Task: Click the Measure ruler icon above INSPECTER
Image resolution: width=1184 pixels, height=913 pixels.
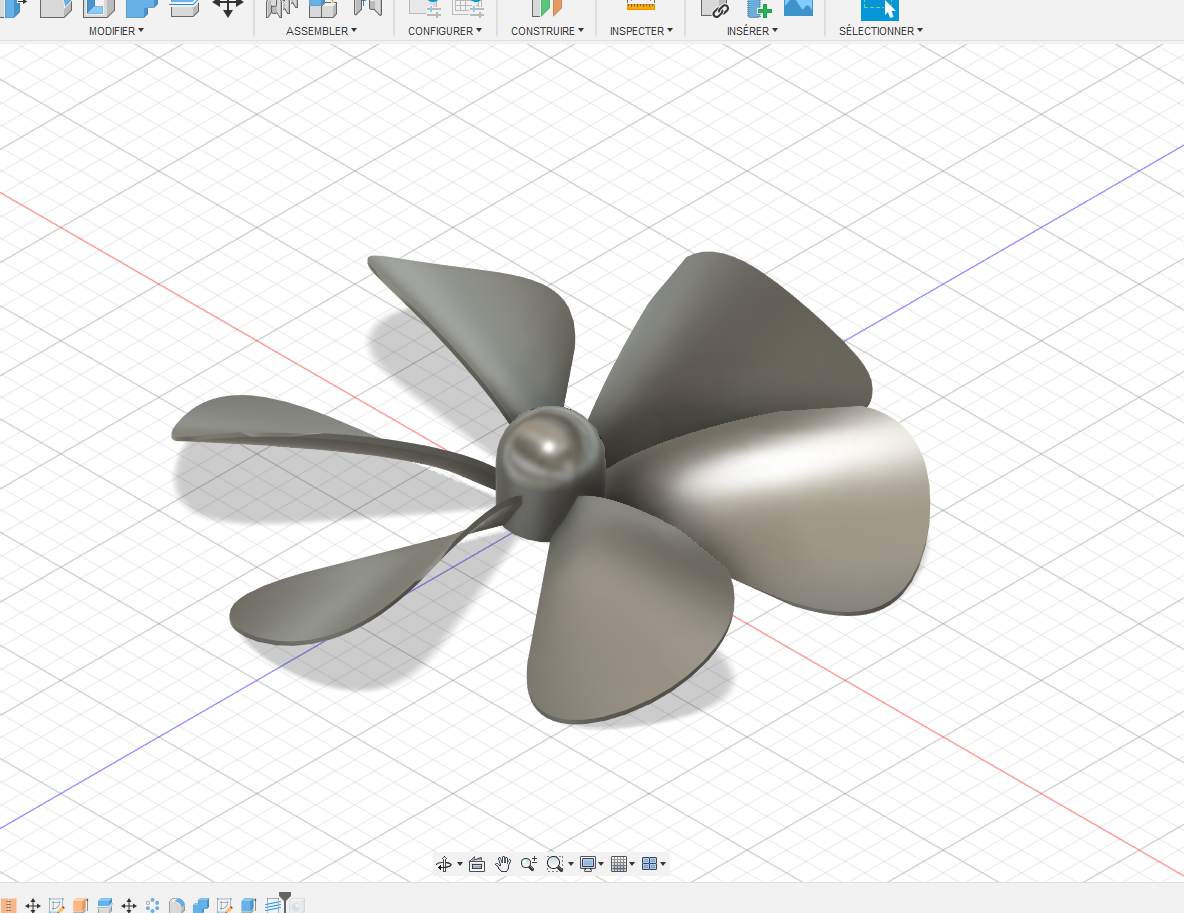Action: click(640, 6)
